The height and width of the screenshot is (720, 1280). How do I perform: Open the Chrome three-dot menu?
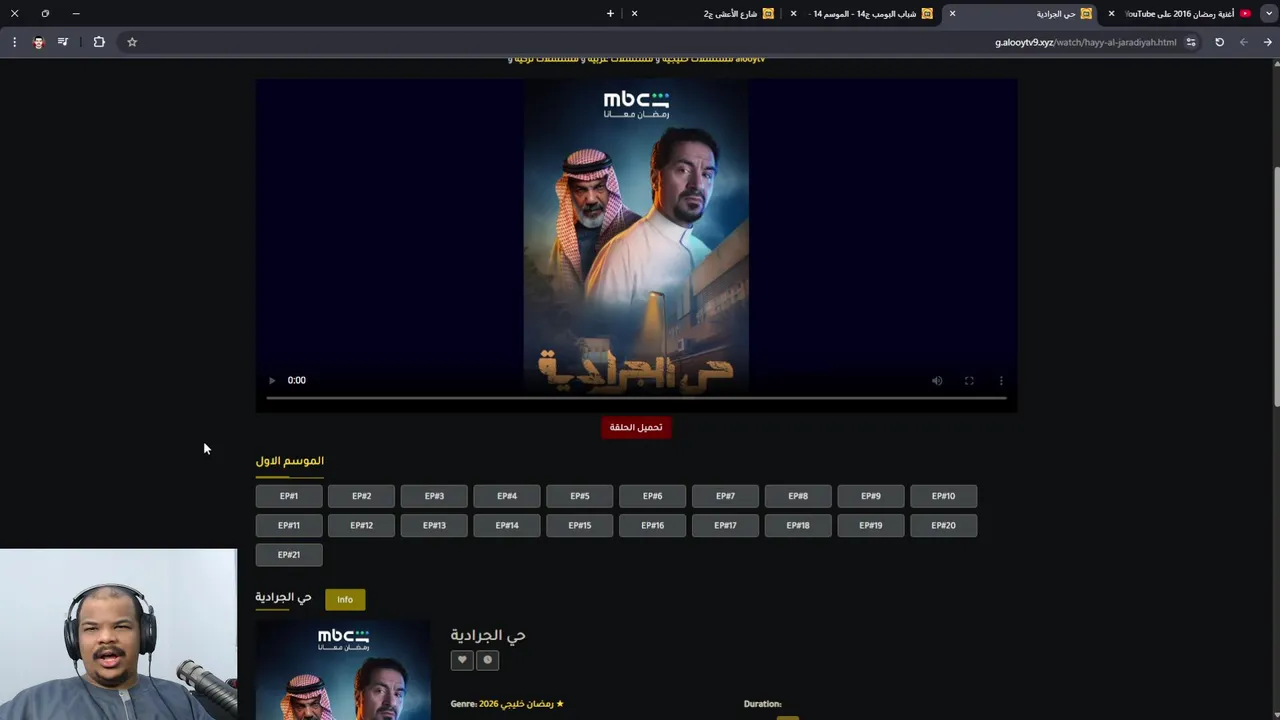click(x=14, y=42)
